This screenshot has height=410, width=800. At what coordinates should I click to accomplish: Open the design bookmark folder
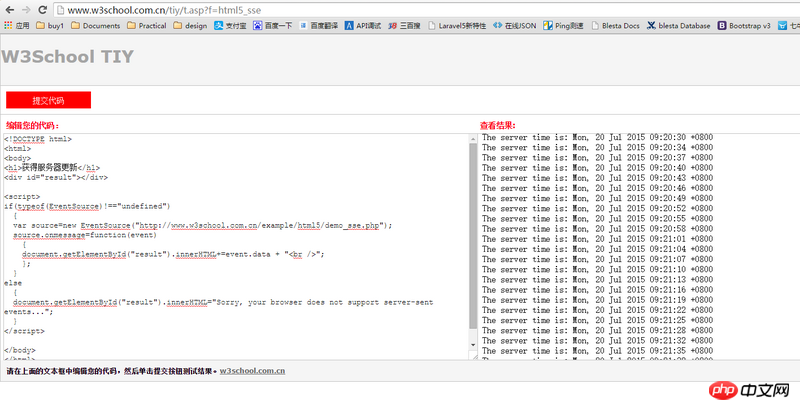pyautogui.click(x=190, y=25)
